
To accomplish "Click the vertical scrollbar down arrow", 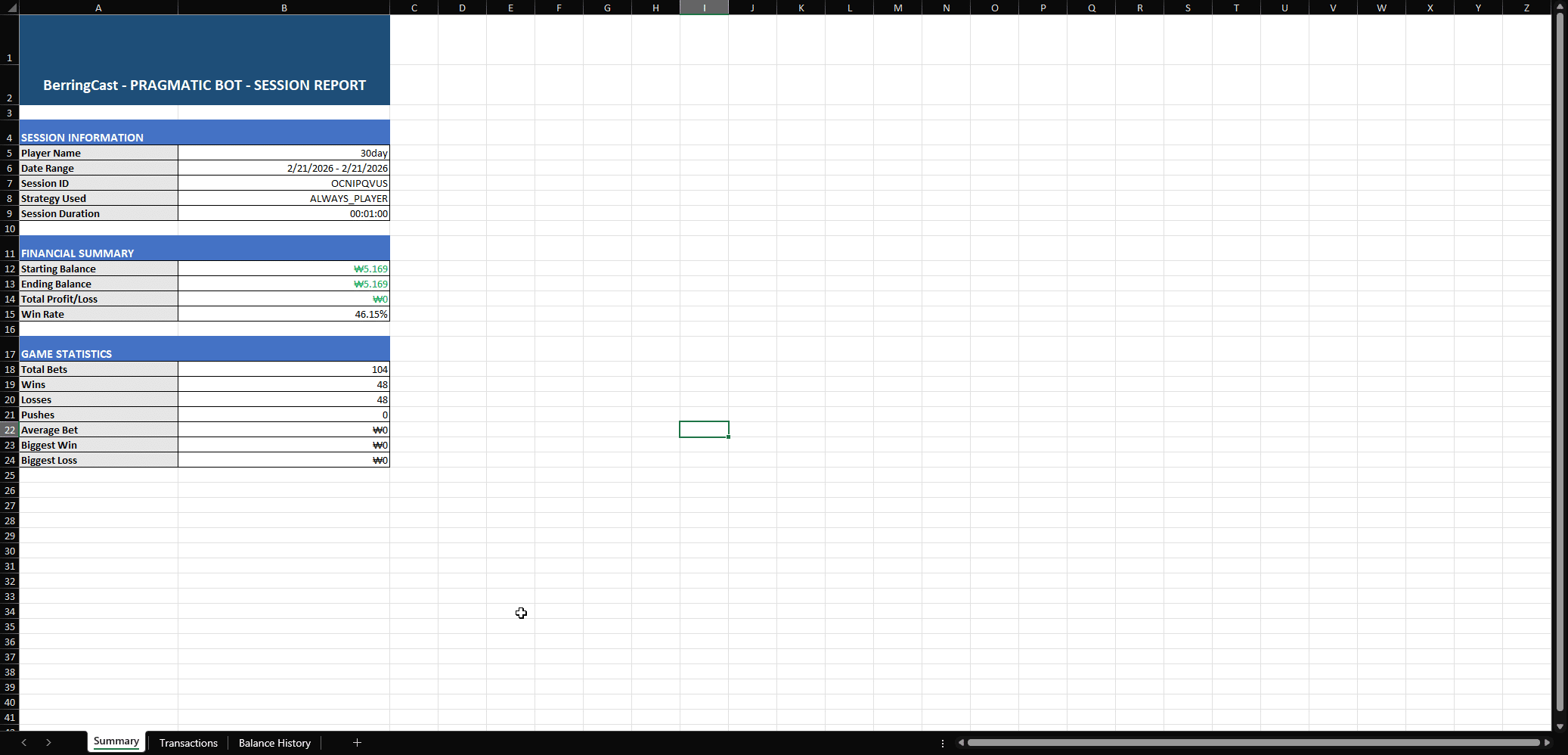I will pyautogui.click(x=1560, y=726).
